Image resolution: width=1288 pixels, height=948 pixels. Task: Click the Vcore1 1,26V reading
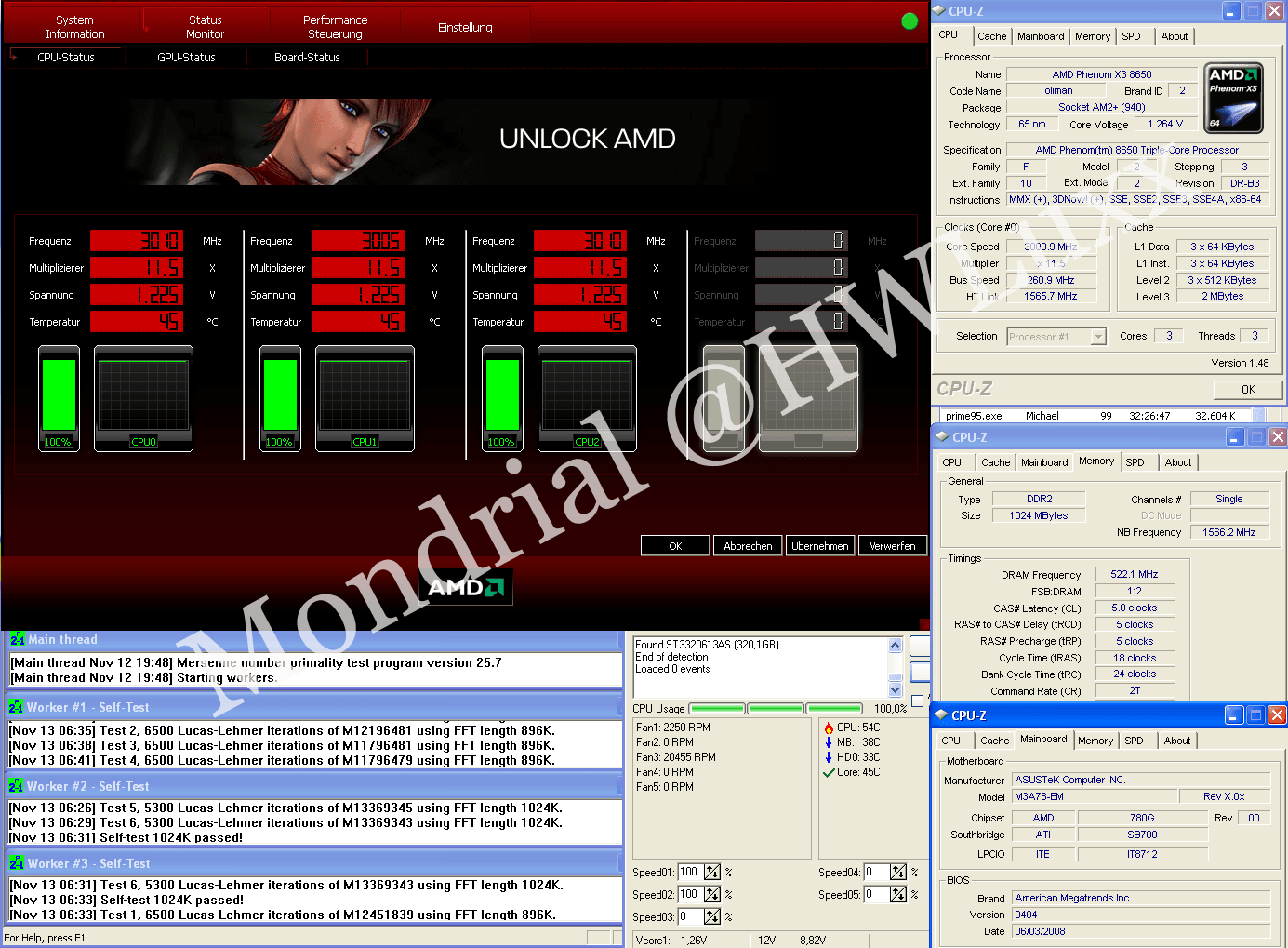click(x=671, y=940)
